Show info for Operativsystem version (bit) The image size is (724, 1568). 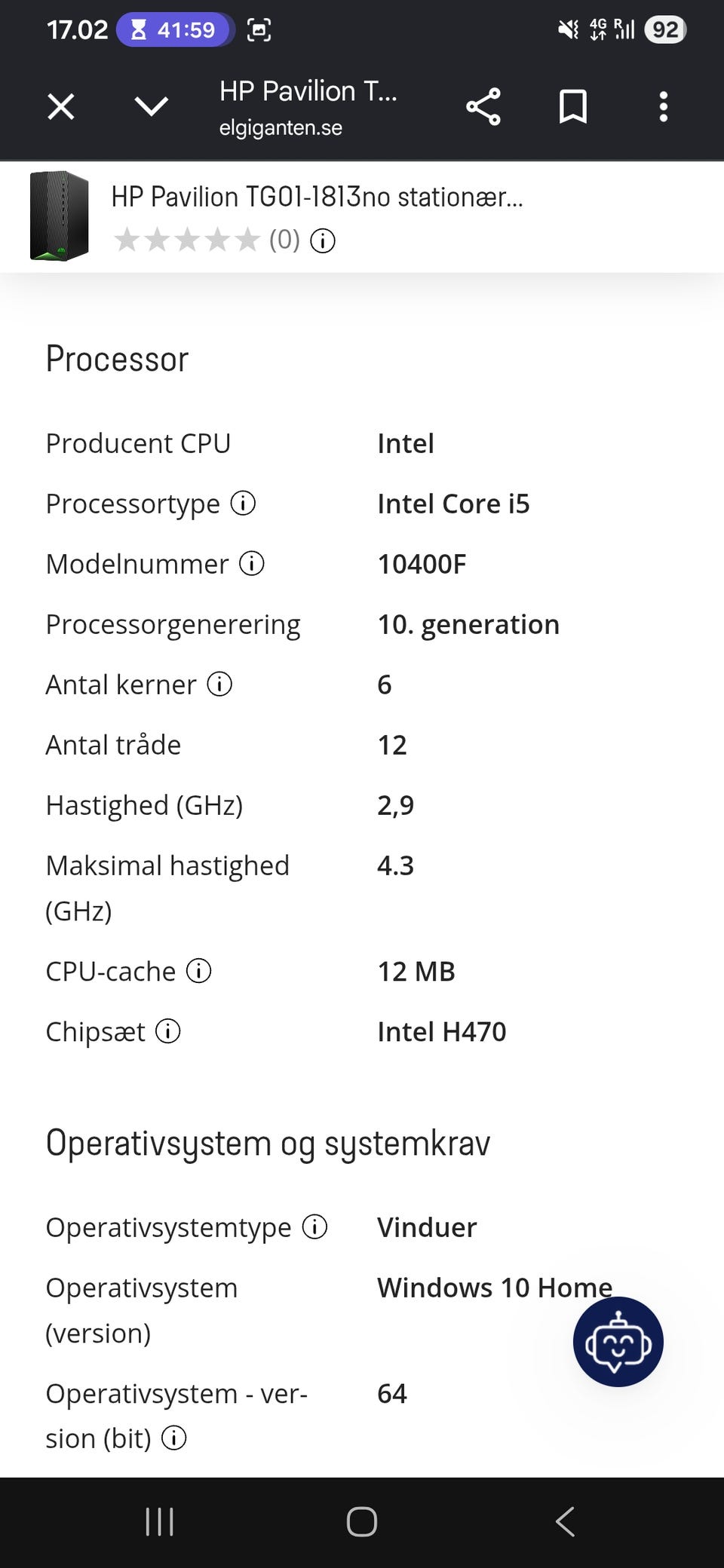point(174,1438)
